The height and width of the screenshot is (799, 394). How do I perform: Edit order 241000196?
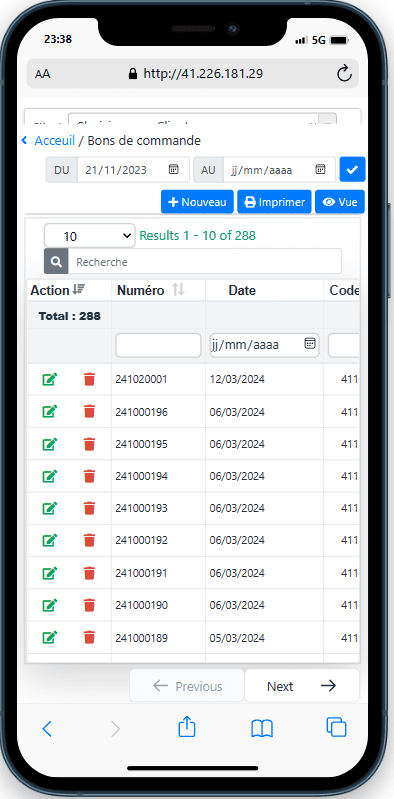coord(49,412)
